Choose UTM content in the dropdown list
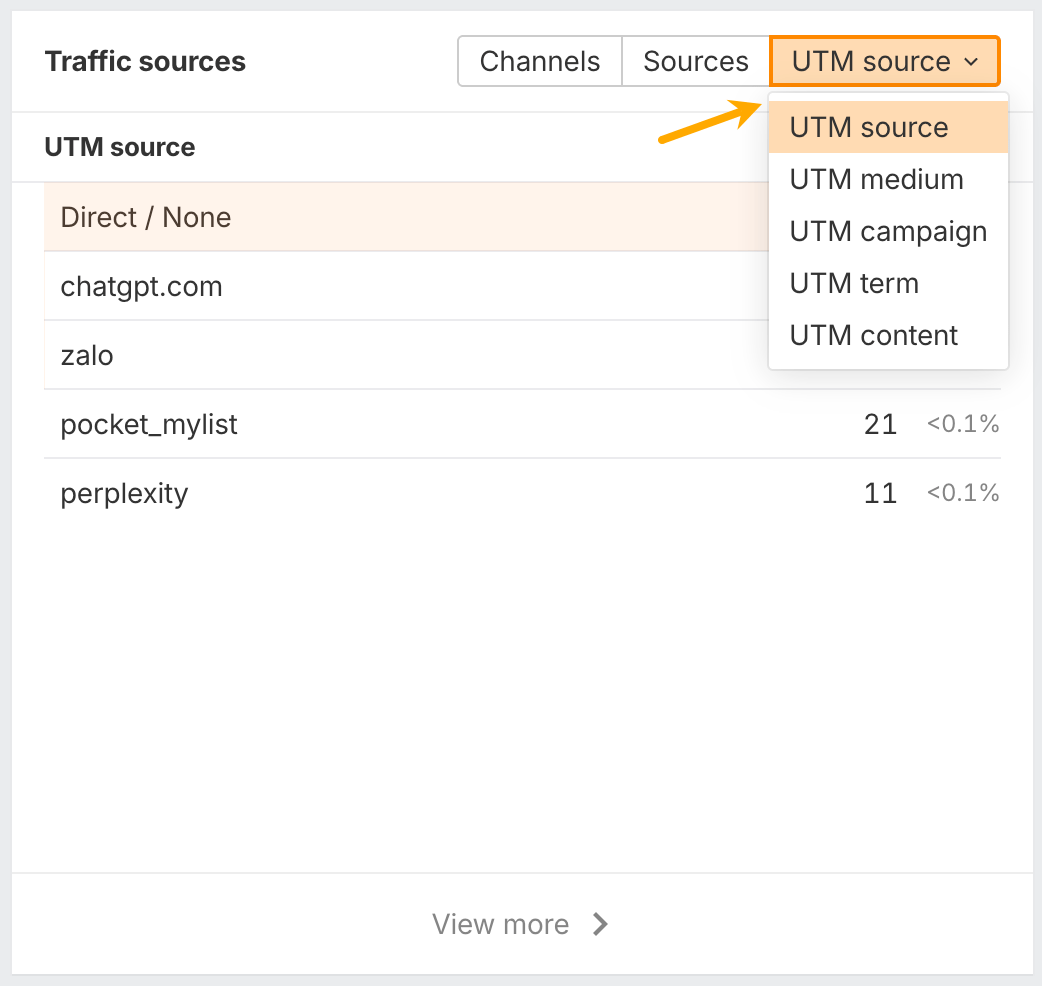The height and width of the screenshot is (986, 1042). tap(873, 335)
